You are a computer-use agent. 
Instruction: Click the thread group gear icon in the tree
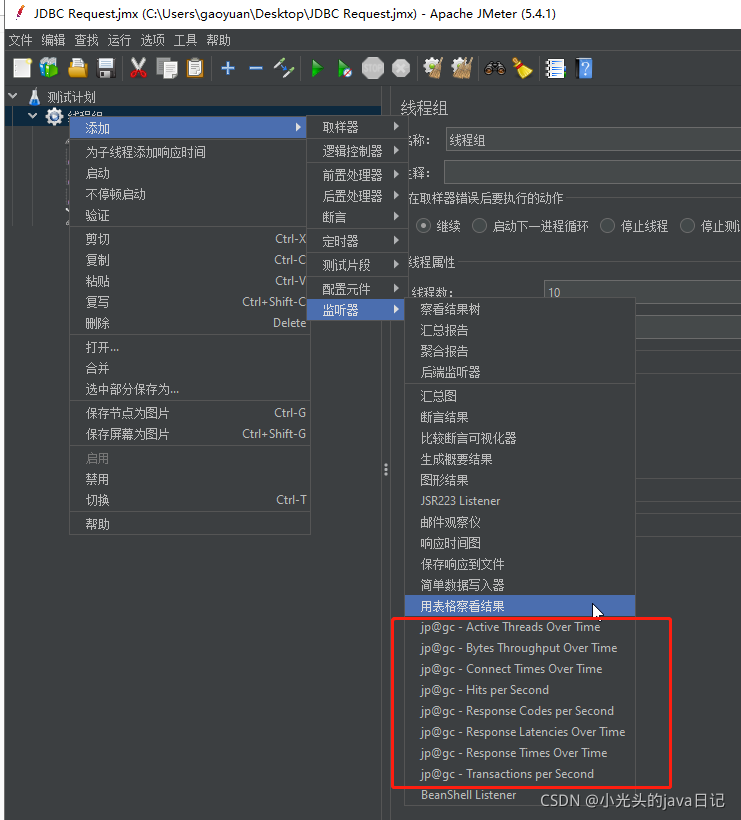click(x=54, y=116)
